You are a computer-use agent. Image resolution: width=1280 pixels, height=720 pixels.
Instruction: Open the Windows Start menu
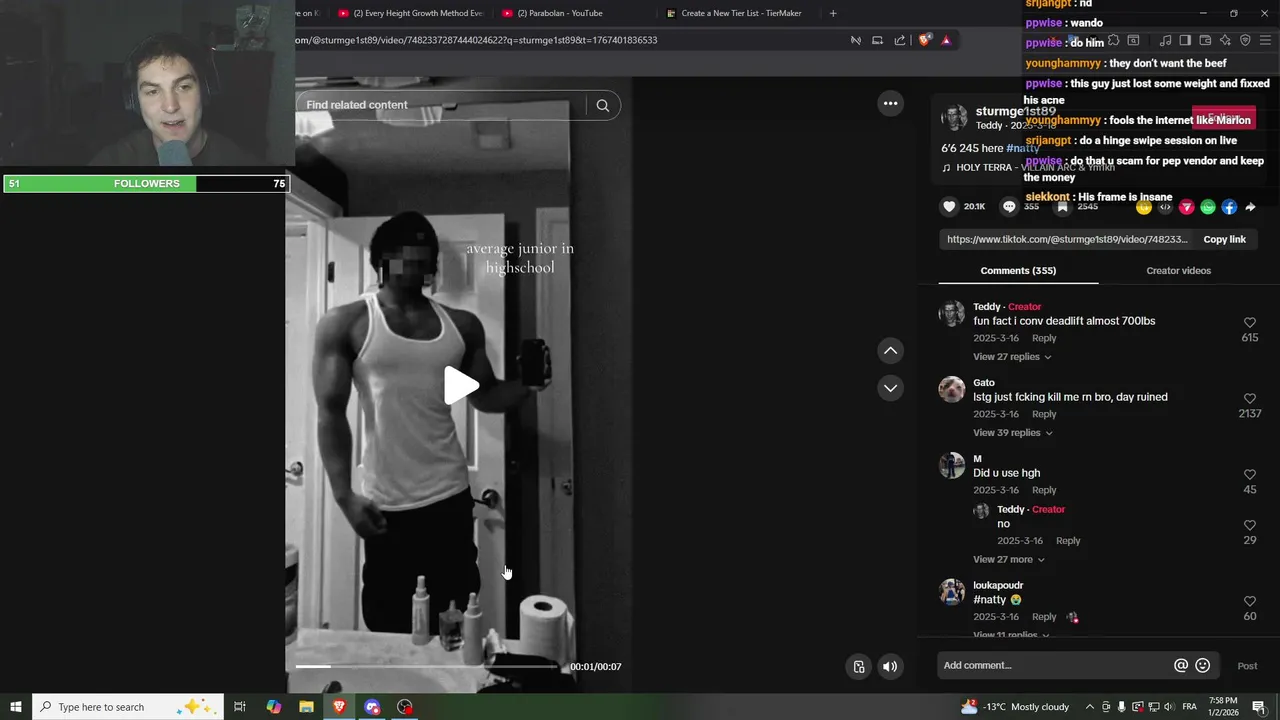tap(16, 707)
